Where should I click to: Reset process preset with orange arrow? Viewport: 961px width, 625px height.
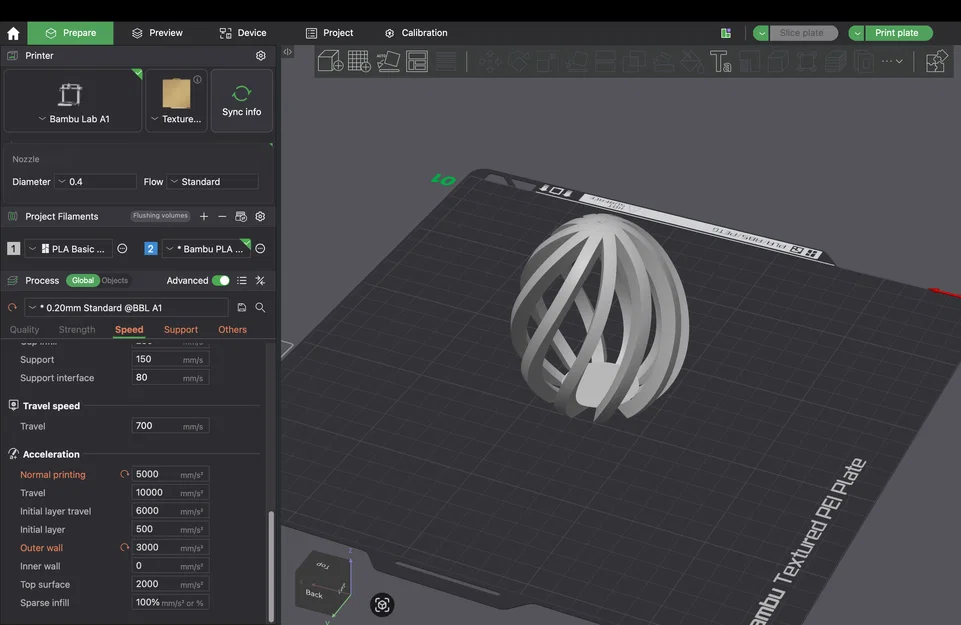click(x=12, y=308)
